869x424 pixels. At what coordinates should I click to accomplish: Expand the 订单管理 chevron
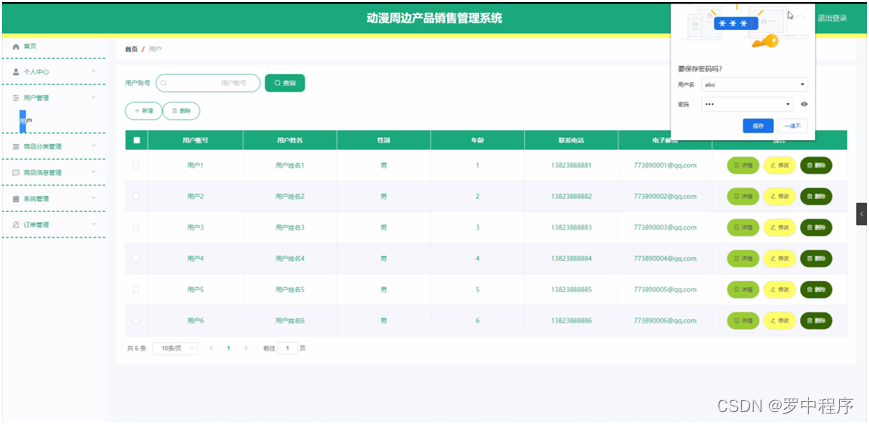[x=94, y=224]
